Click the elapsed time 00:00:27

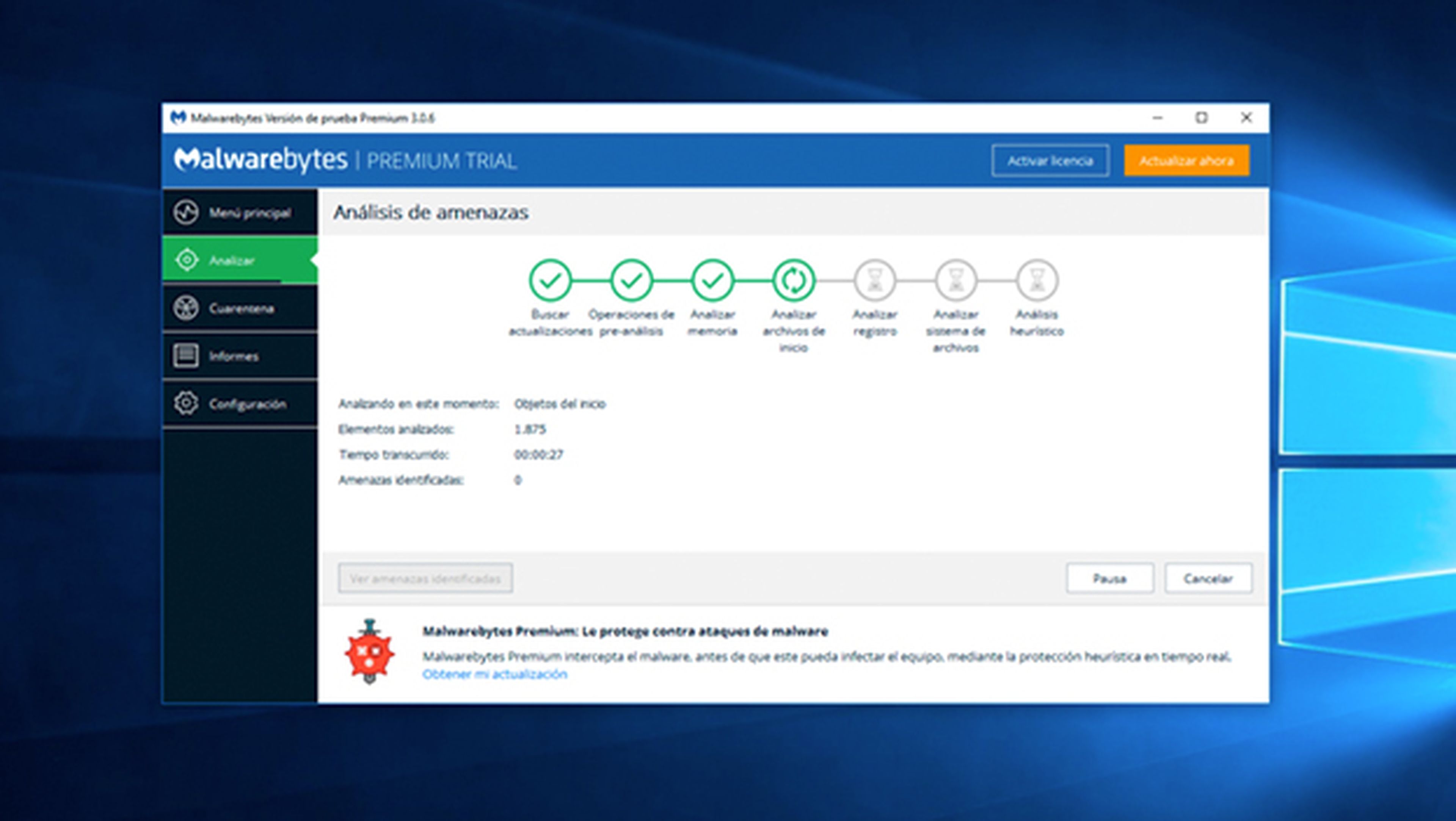coord(539,454)
